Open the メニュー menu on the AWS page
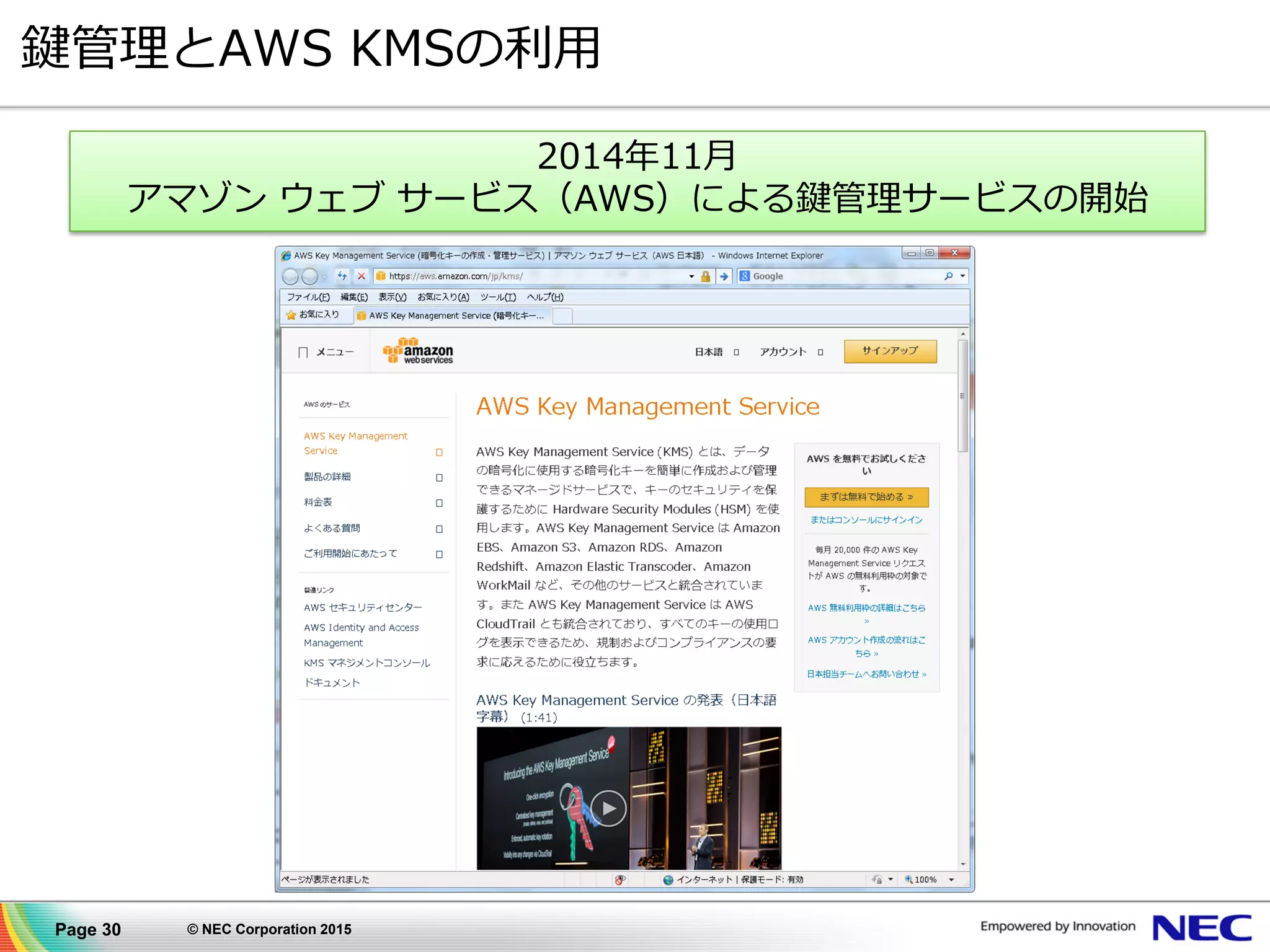 (x=326, y=352)
